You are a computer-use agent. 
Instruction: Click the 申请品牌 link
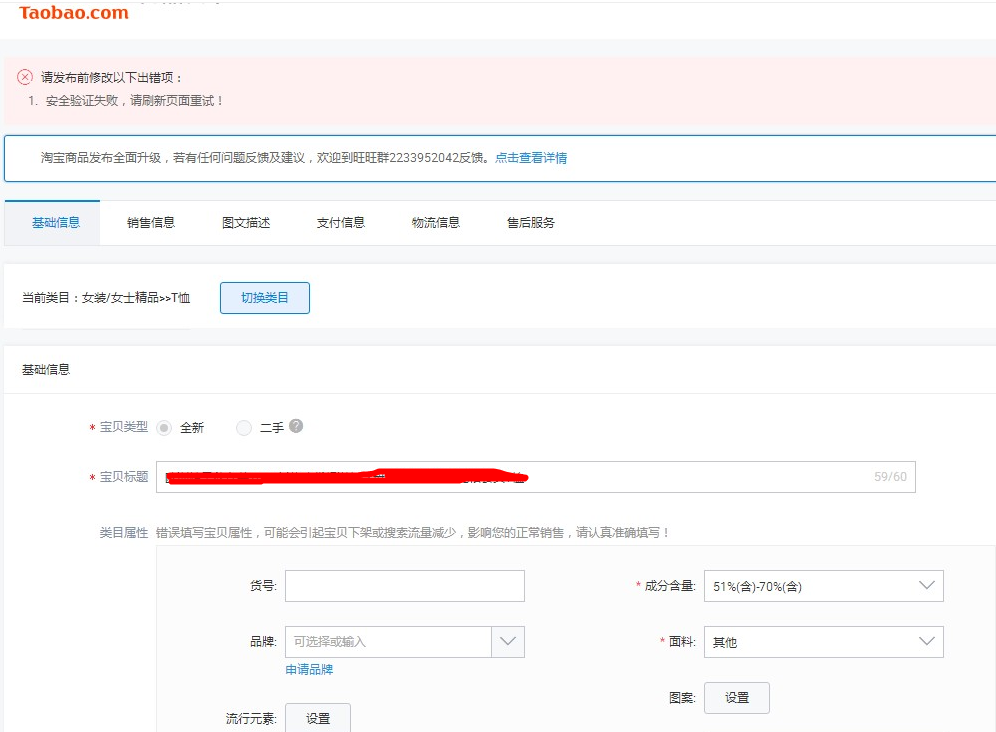[309, 670]
